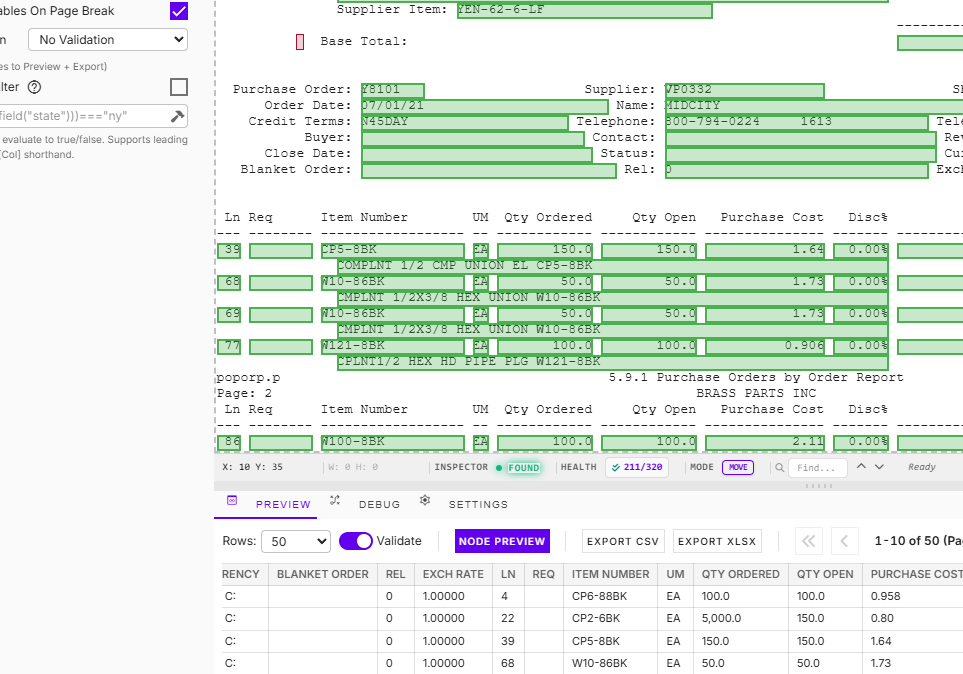Select the Purchase Order Y8101 field box

[392, 90]
